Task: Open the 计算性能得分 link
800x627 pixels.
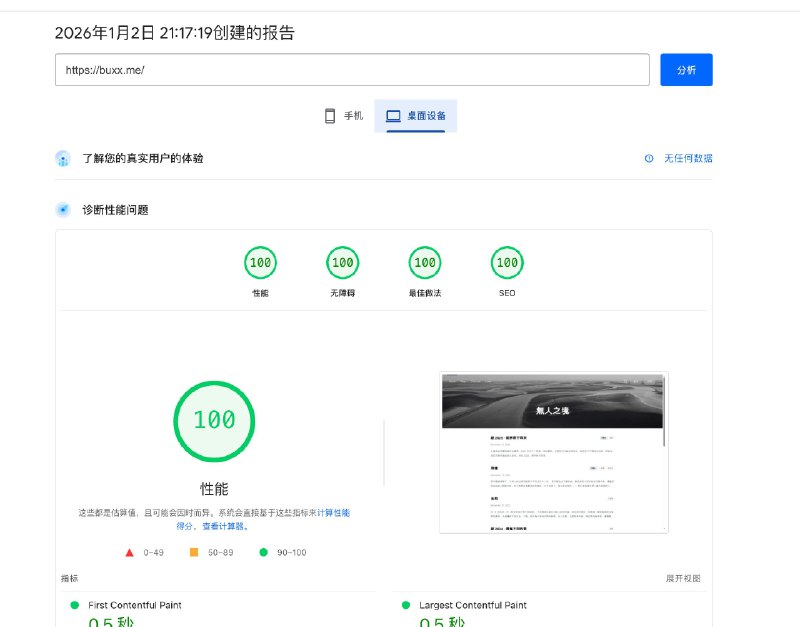Action: click(x=334, y=512)
